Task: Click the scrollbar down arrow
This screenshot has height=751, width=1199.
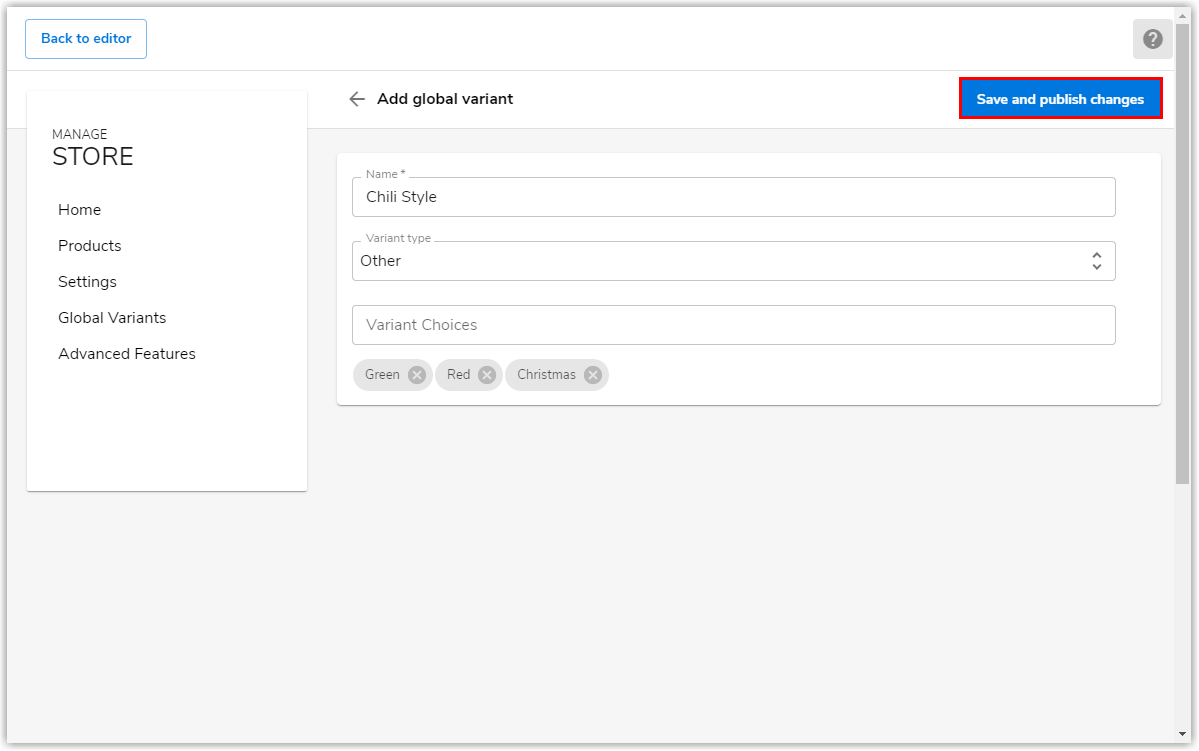Action: pos(1182,734)
